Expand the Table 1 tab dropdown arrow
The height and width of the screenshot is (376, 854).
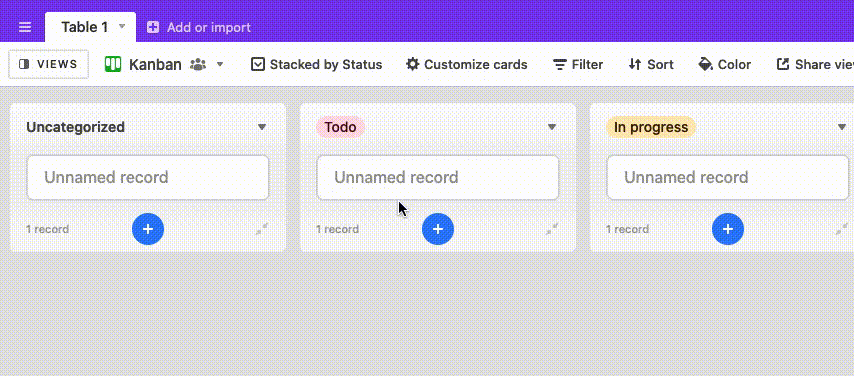pos(122,26)
